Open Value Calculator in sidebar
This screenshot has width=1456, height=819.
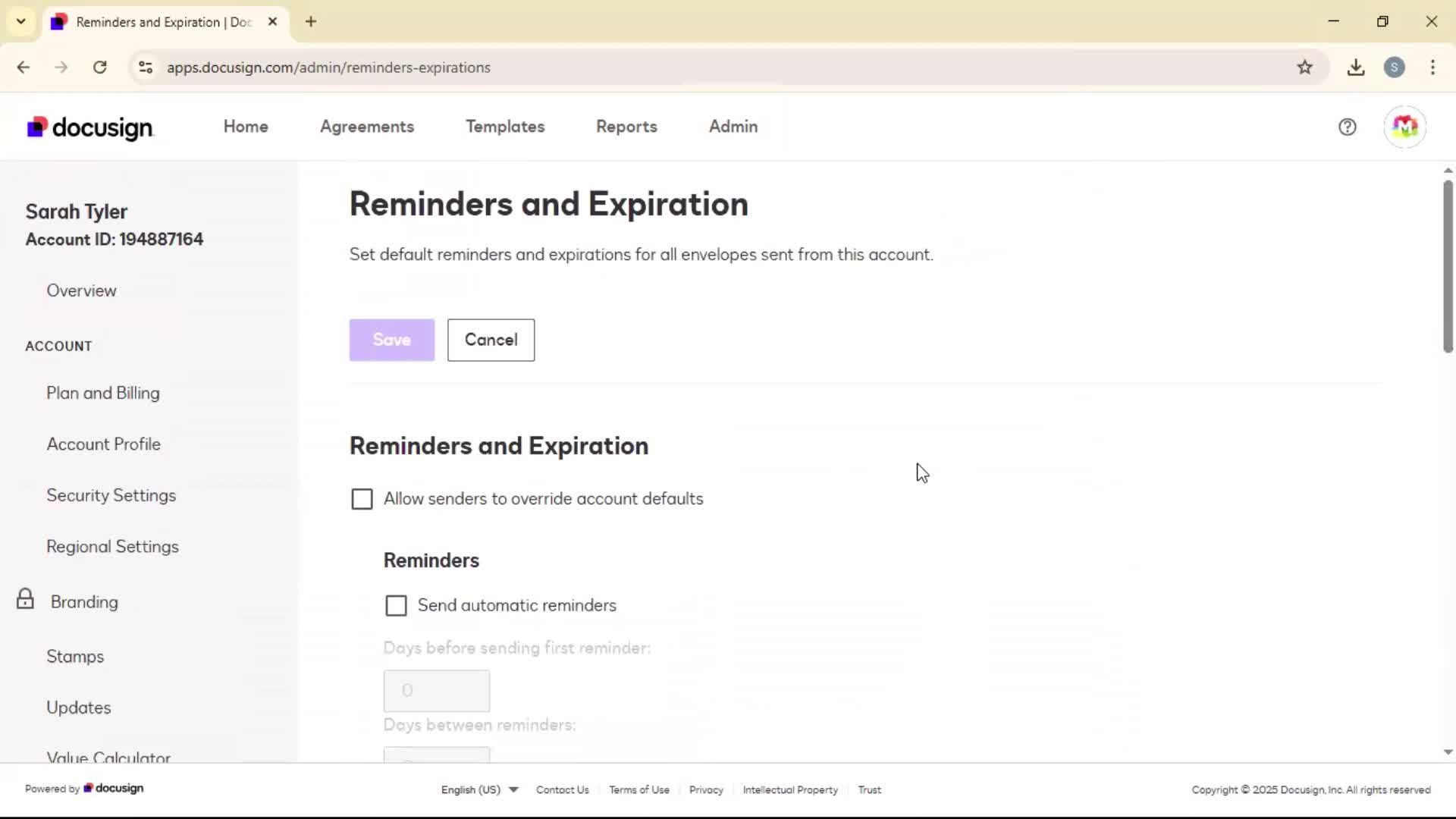click(x=108, y=756)
